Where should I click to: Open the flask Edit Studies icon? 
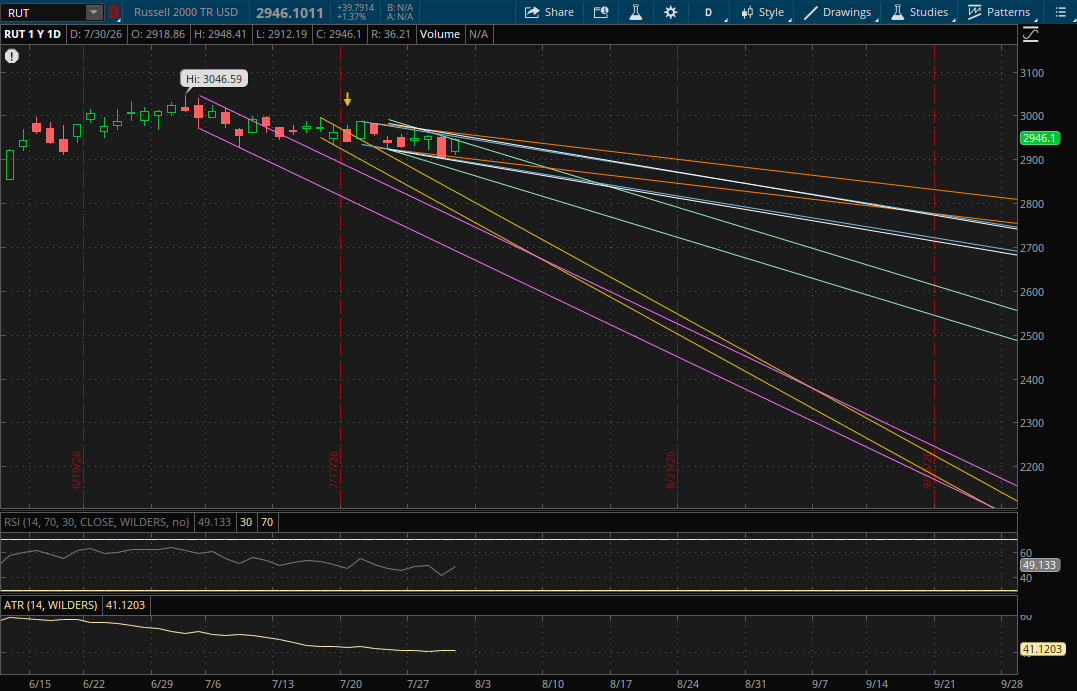pyautogui.click(x=636, y=12)
